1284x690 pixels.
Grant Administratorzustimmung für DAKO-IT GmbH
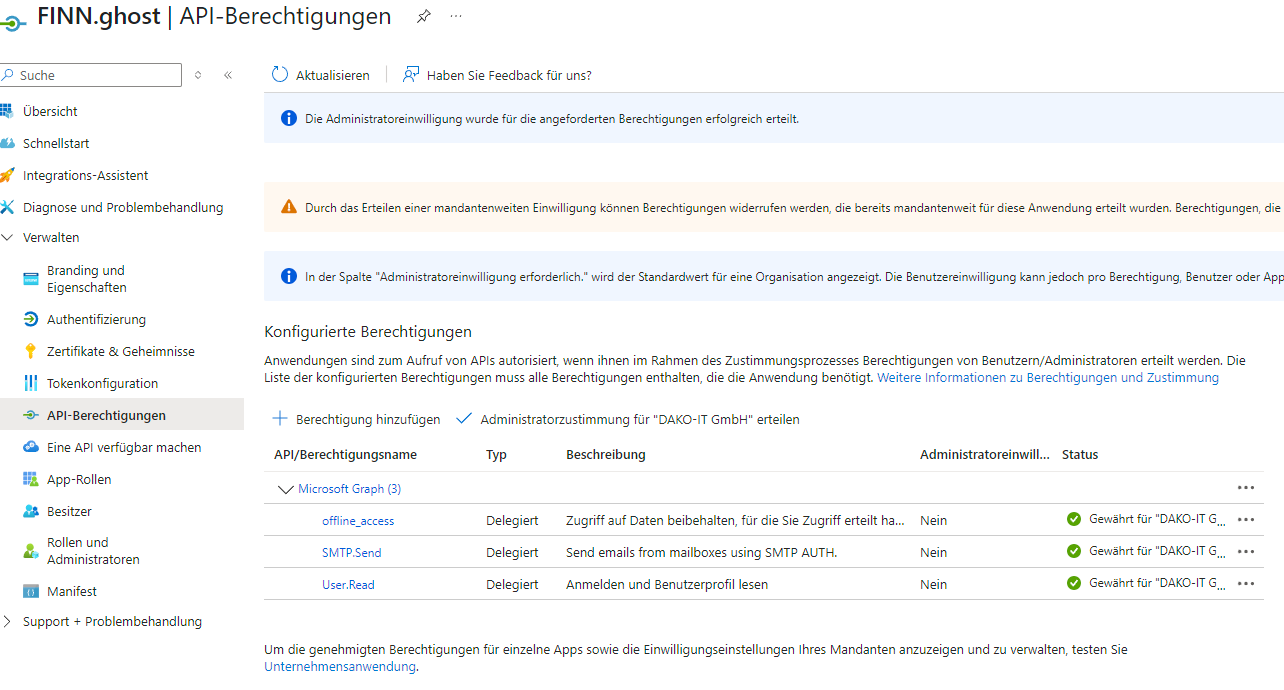[628, 419]
